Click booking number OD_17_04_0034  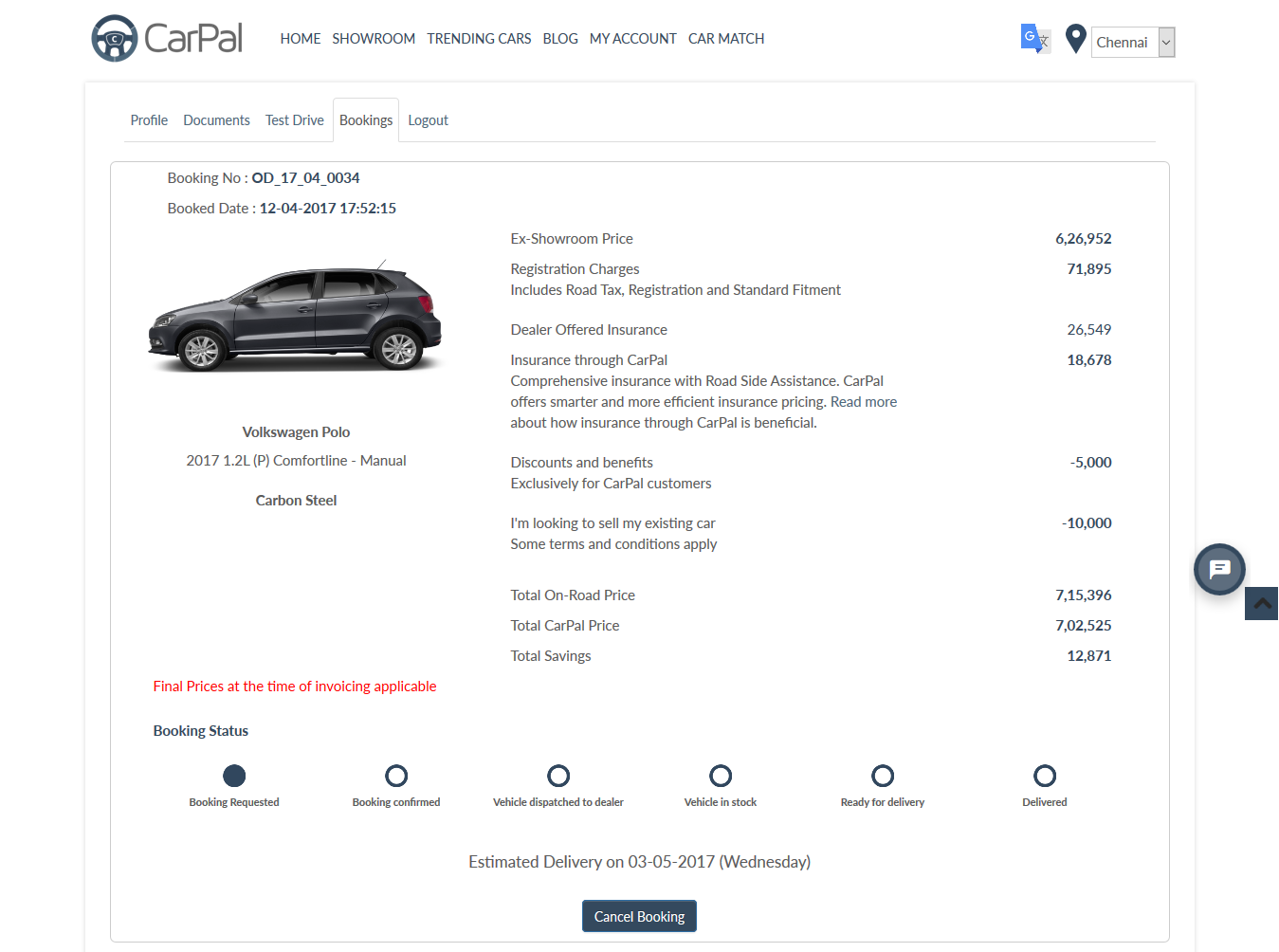[305, 178]
